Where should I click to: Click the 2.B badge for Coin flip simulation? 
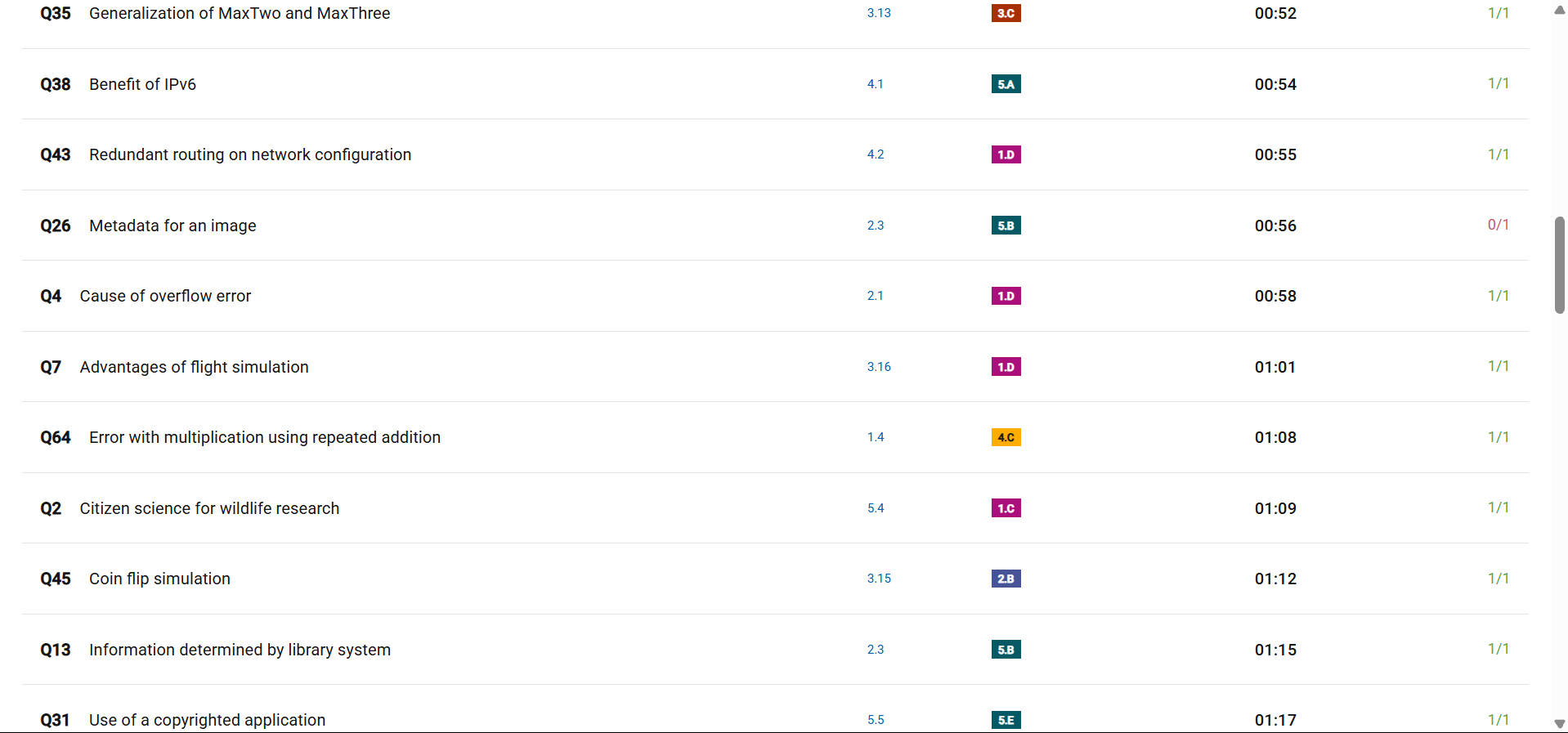point(1006,579)
